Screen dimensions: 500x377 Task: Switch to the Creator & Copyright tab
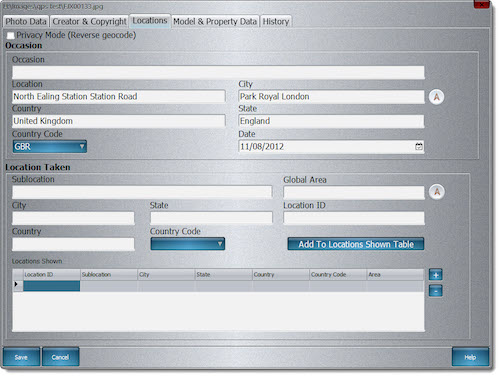click(x=89, y=22)
